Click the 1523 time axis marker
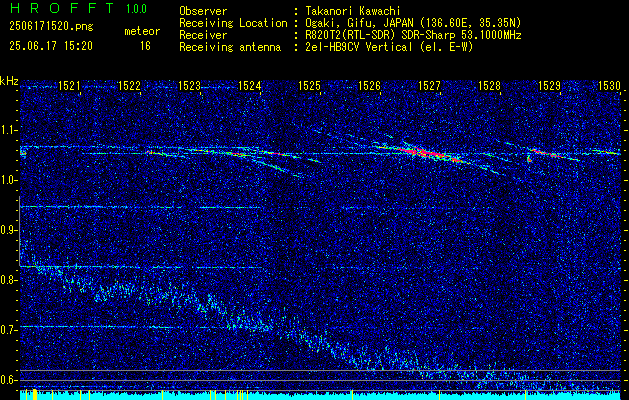 coord(189,85)
